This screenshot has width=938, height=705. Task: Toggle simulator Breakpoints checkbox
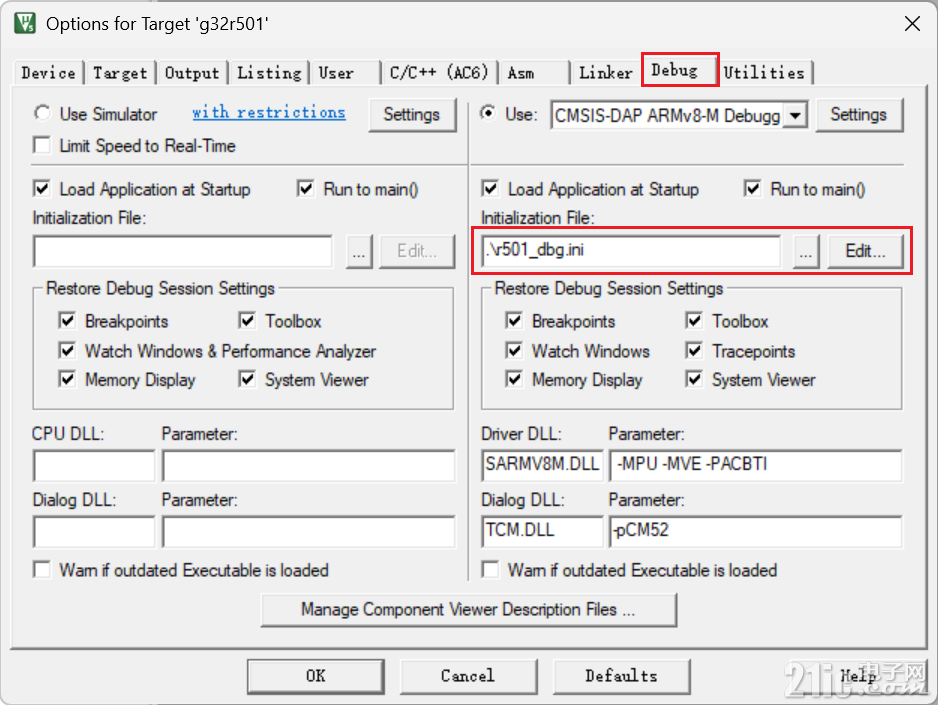click(67, 321)
